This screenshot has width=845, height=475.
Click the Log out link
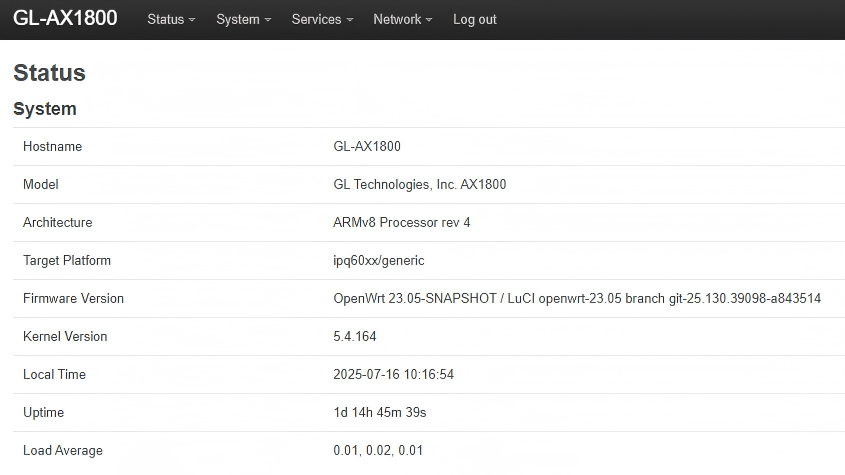[x=475, y=19]
